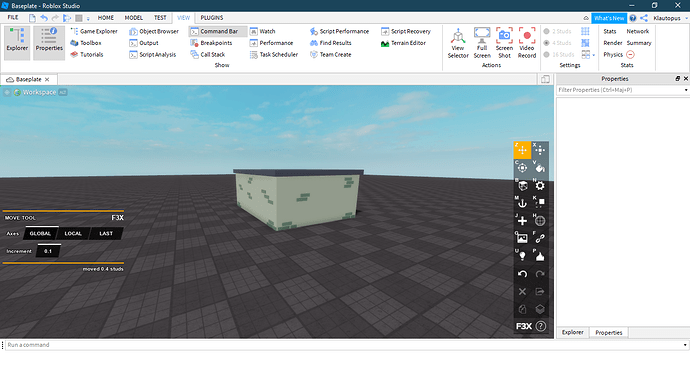Open the Object Browser
690x367 pixels.
pos(154,31)
